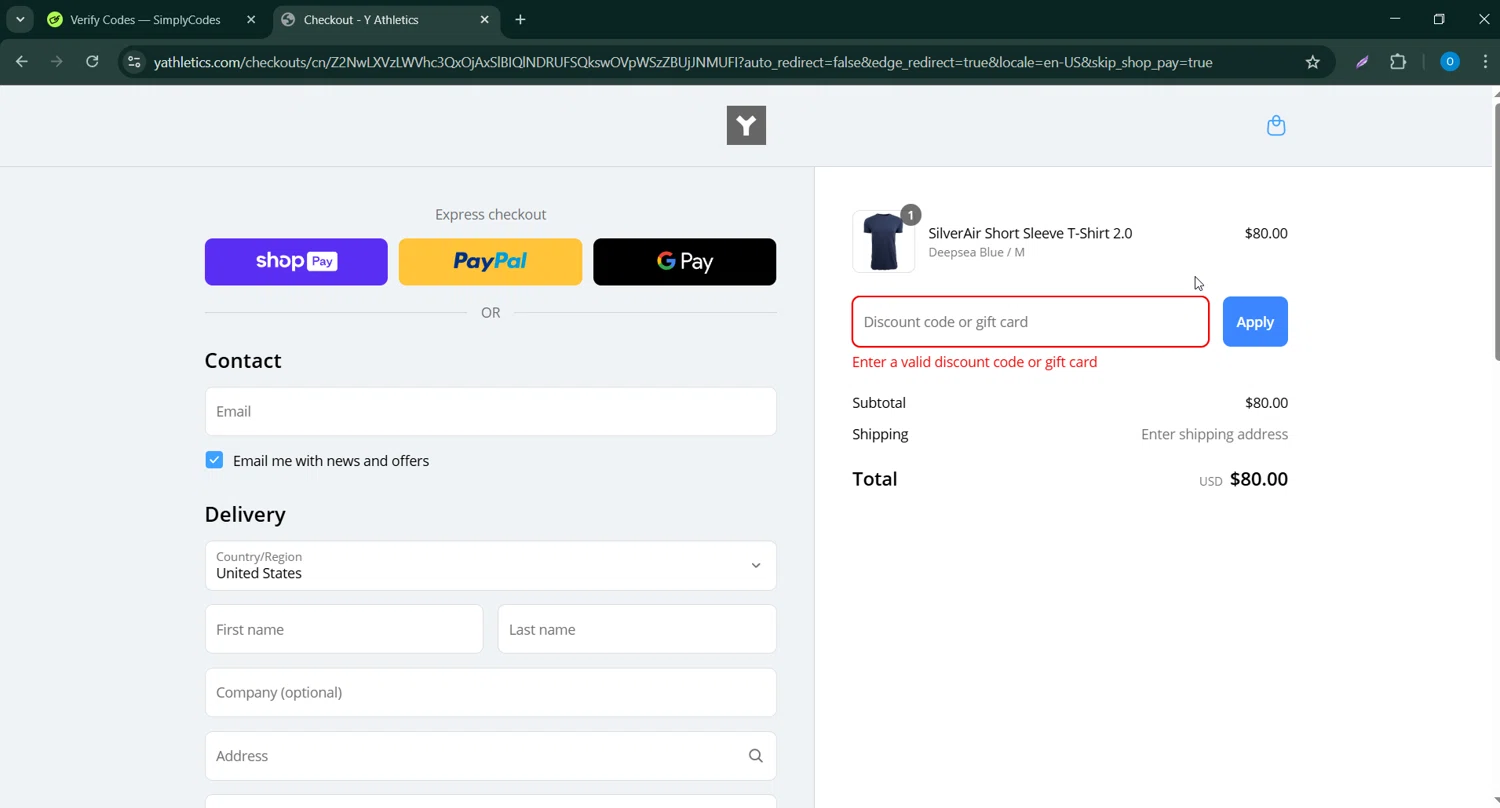The width and height of the screenshot is (1500, 808).
Task: Reload the checkout page
Action: pyautogui.click(x=92, y=62)
